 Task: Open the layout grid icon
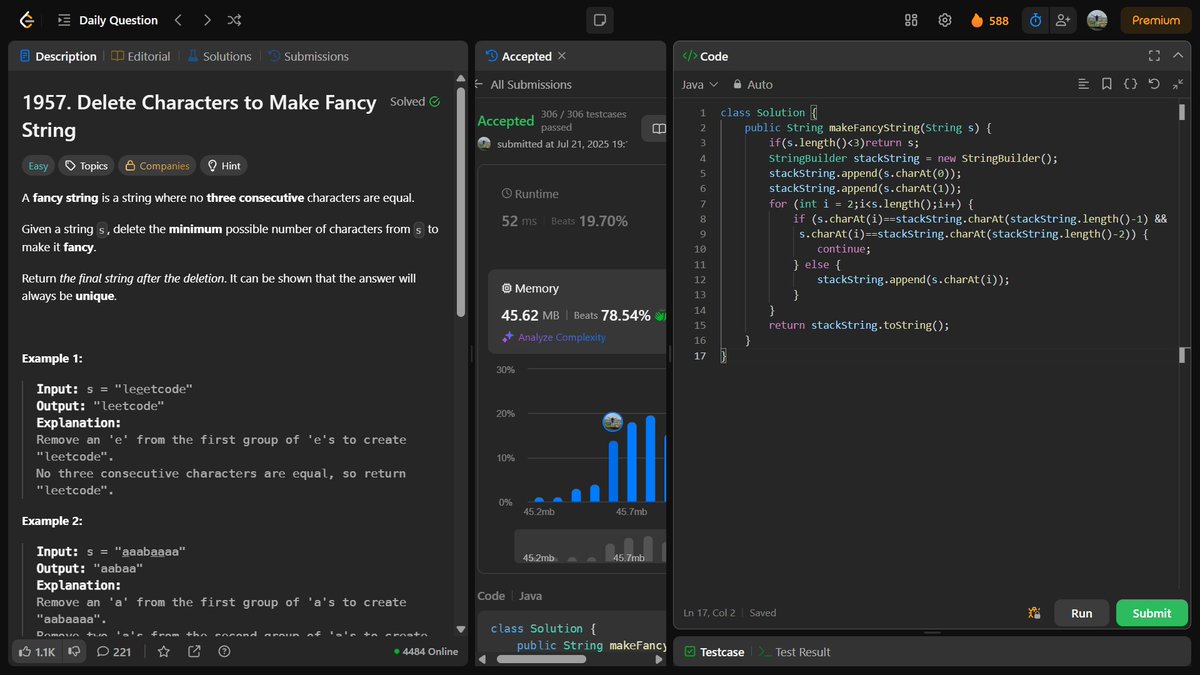point(911,20)
